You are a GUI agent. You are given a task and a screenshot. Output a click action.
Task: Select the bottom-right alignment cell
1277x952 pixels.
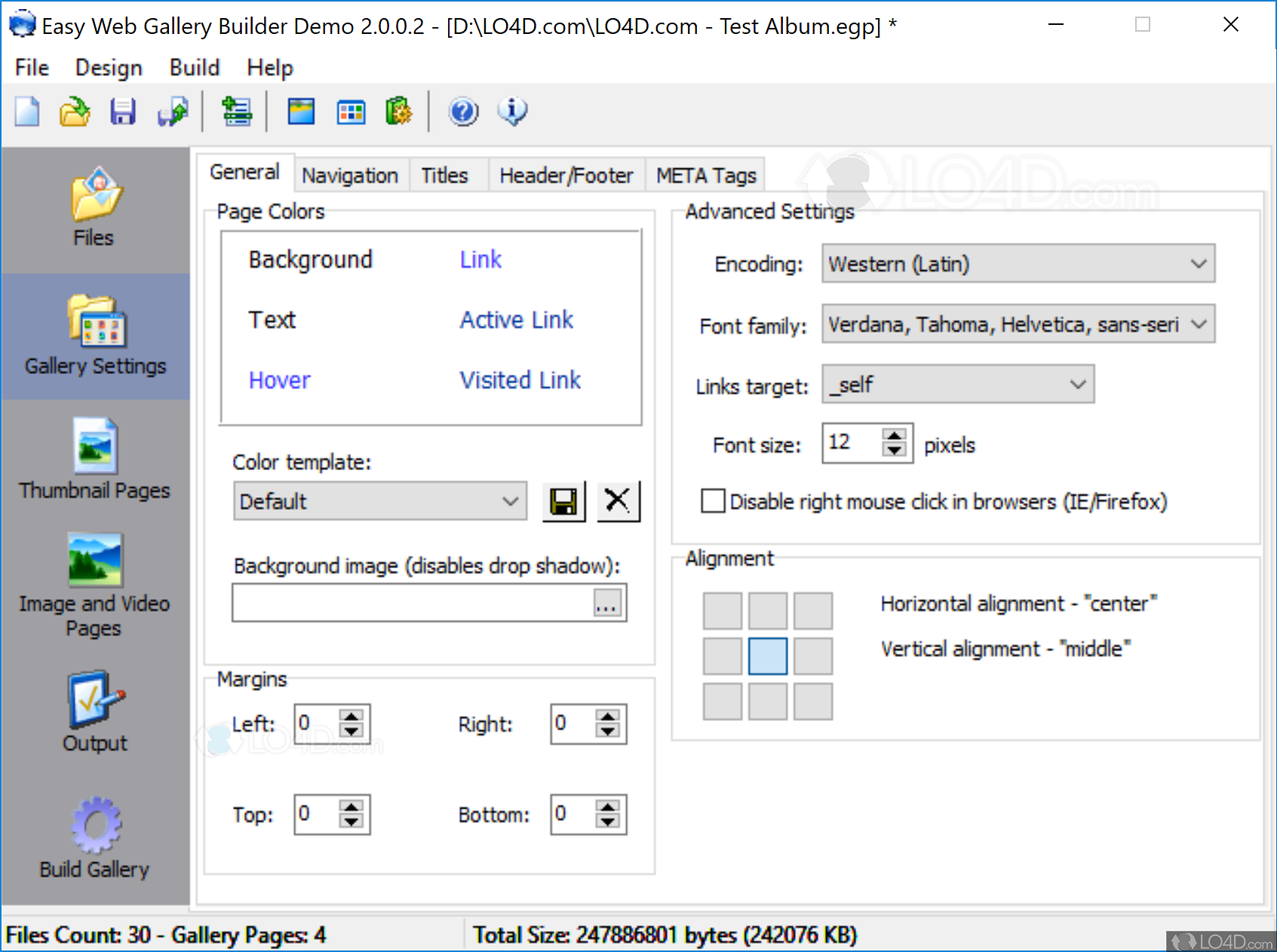[x=812, y=702]
